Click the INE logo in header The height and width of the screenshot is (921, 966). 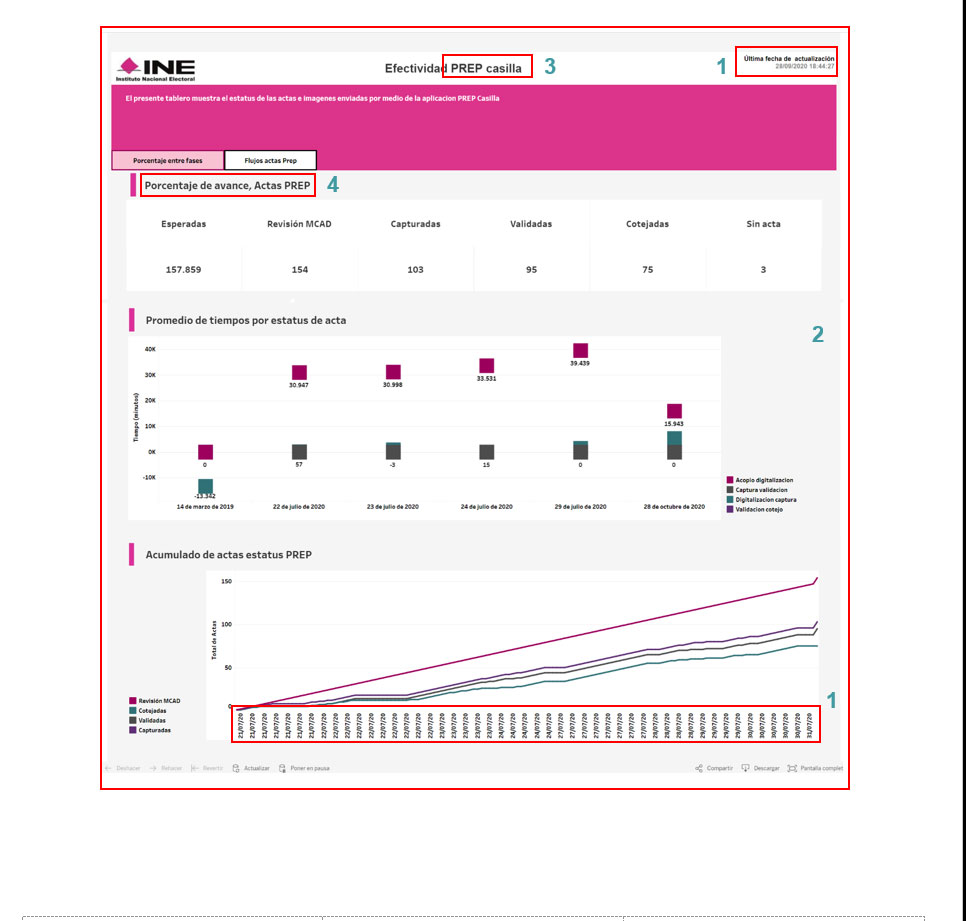point(155,67)
